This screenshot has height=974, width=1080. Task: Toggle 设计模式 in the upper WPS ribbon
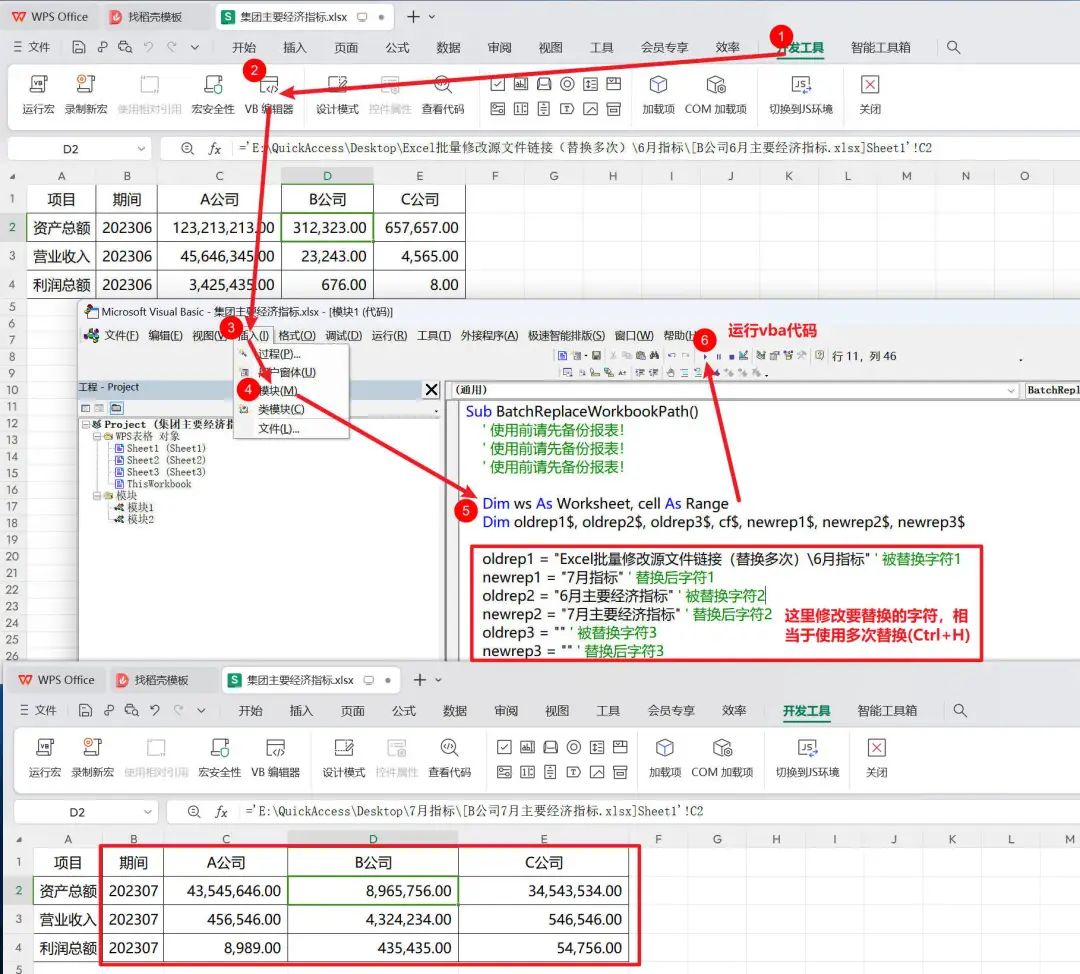tap(337, 94)
